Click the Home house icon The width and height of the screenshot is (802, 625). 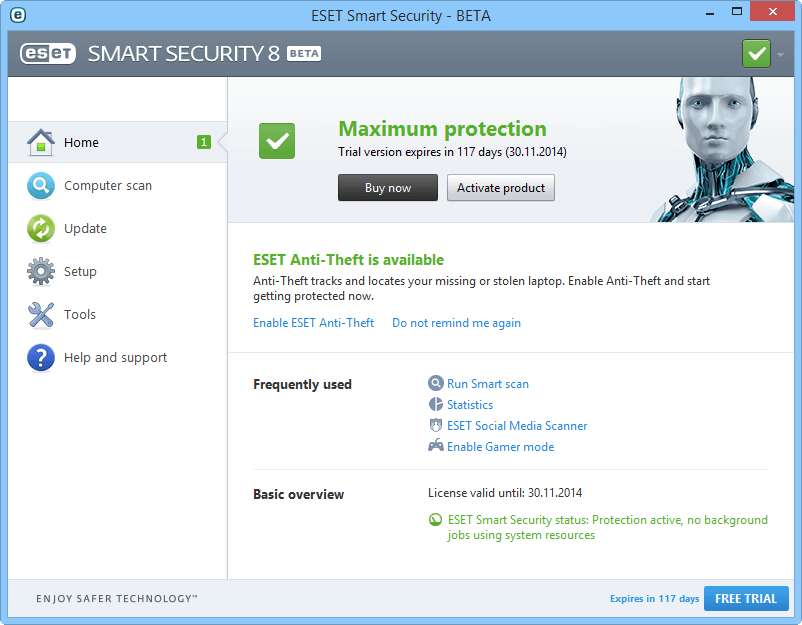(40, 142)
